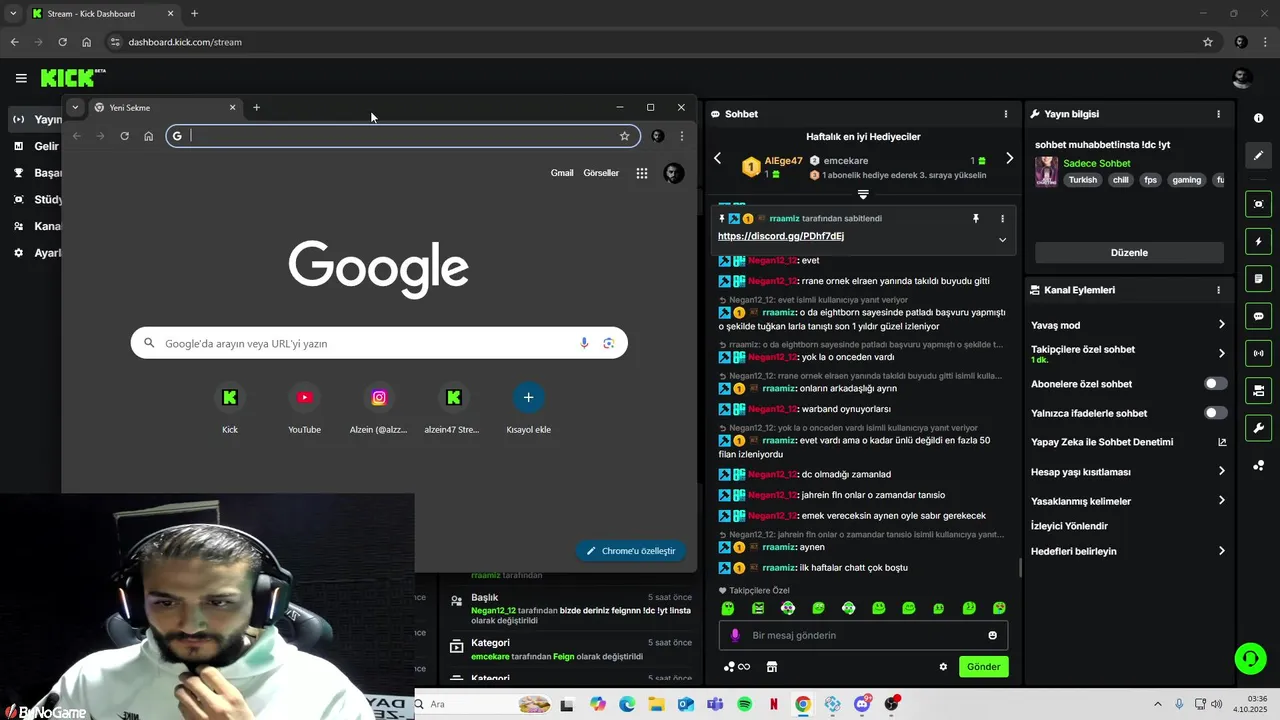
Task: Open pinned discord.gg/PDhf7dEj link
Action: tap(781, 236)
